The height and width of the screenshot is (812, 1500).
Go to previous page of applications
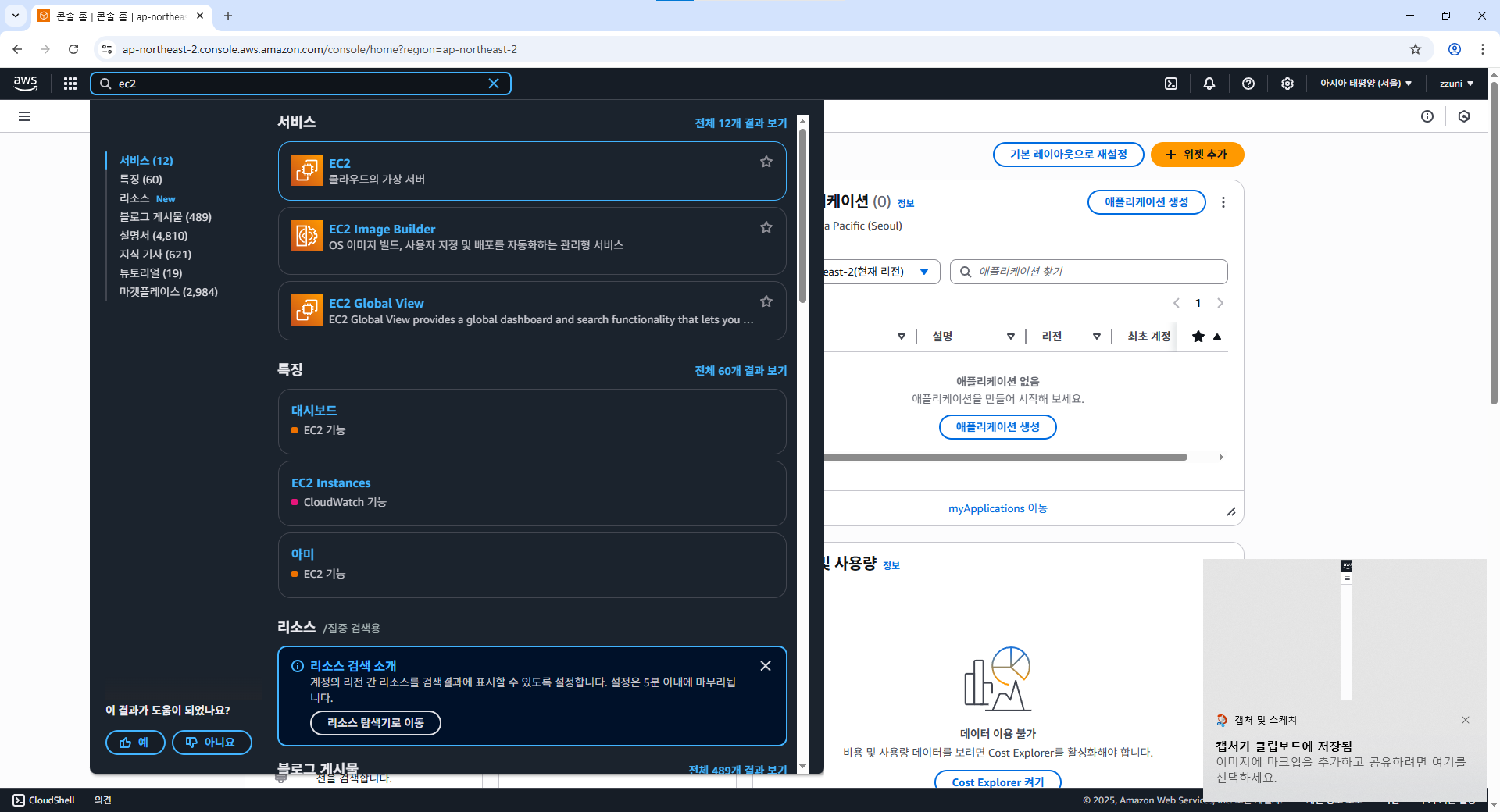coord(1177,303)
